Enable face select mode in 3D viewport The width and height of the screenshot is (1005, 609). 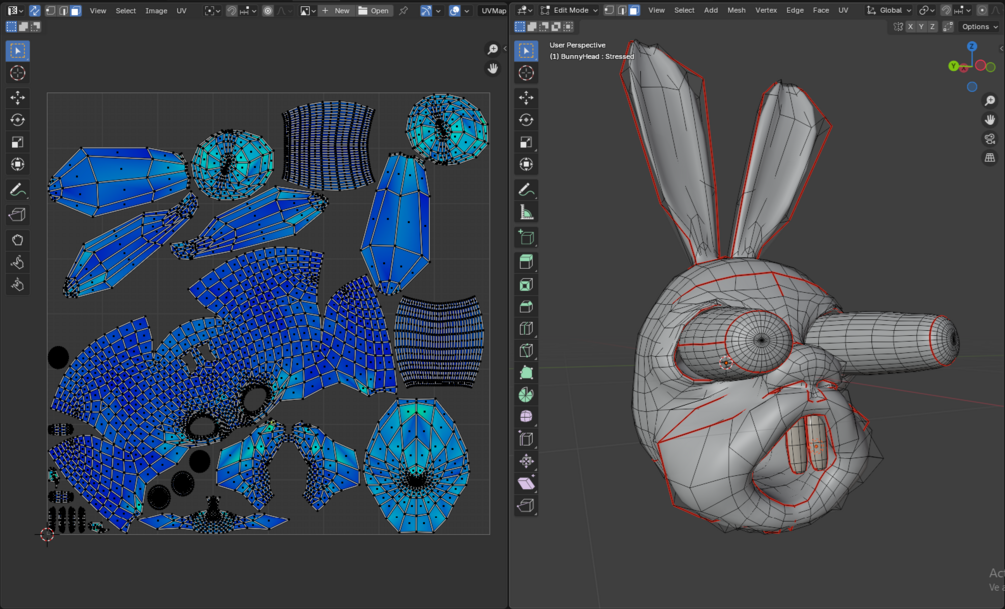tap(634, 10)
